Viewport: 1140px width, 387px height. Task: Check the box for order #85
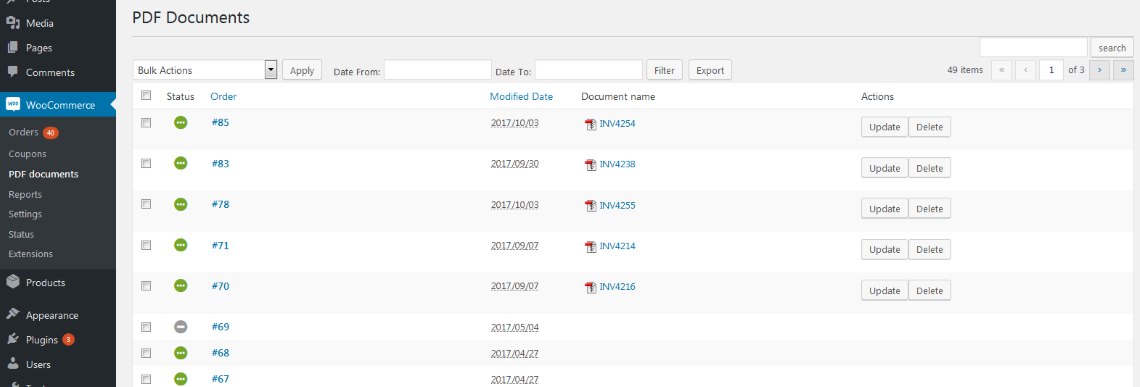point(146,123)
